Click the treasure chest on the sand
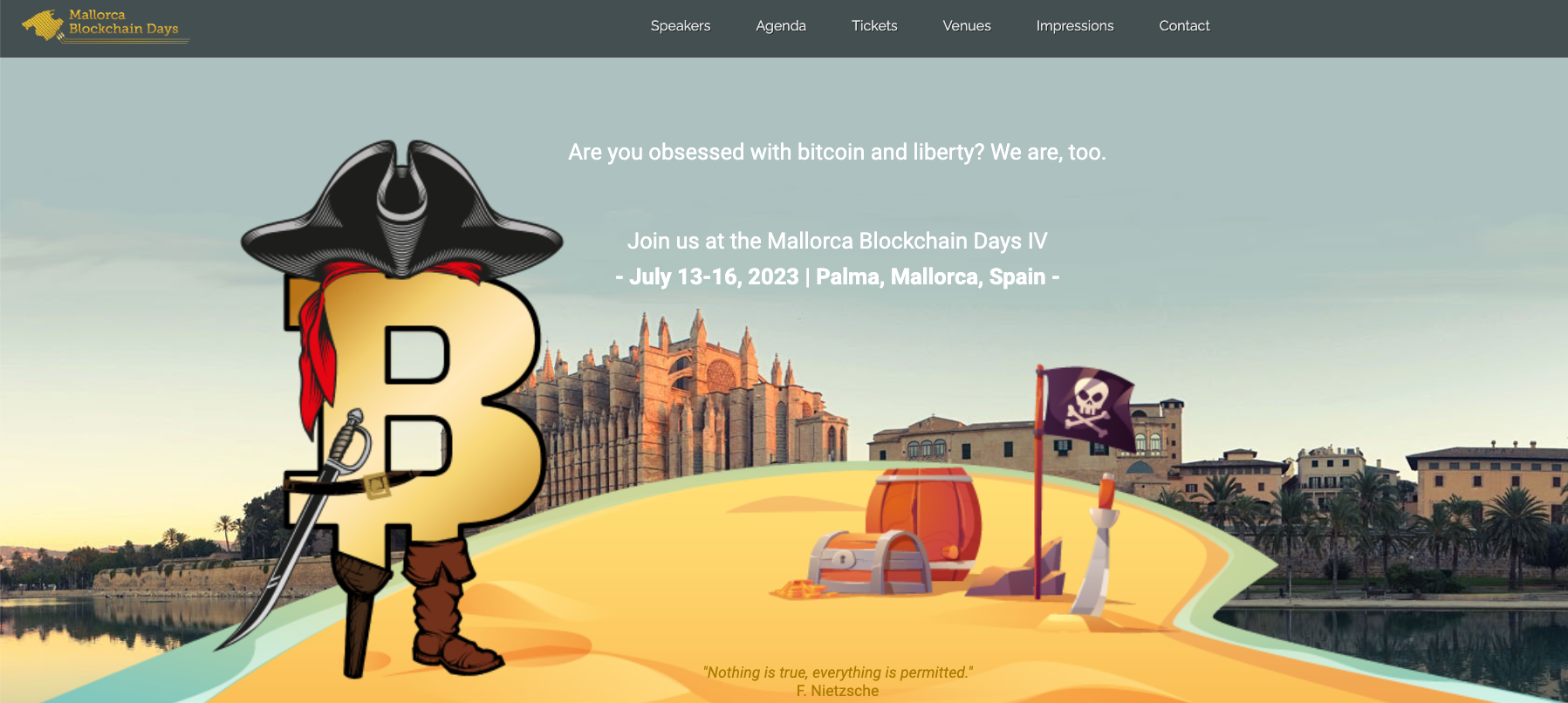This screenshot has width=1568, height=703. (x=868, y=563)
